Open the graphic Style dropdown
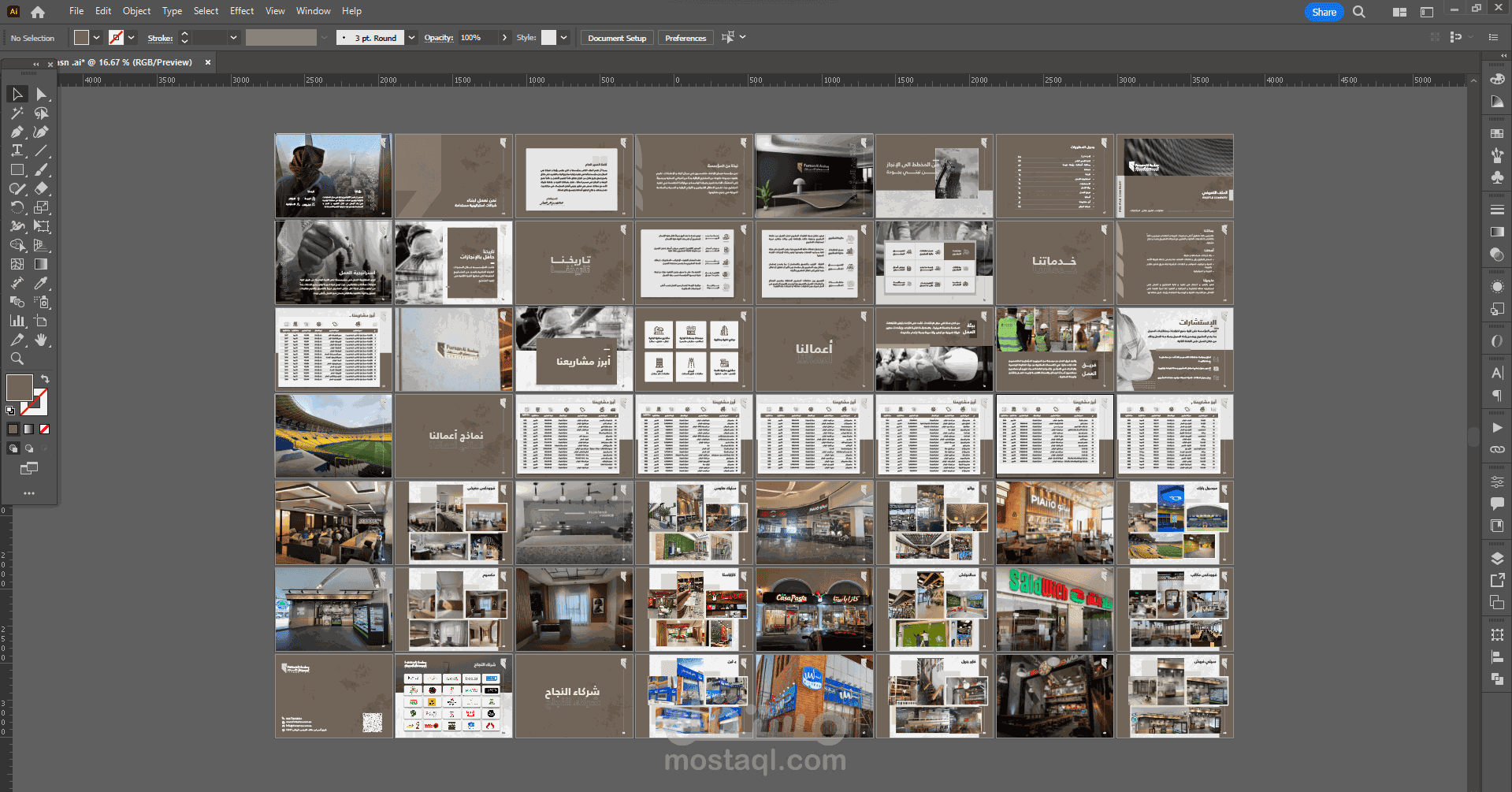The image size is (1512, 792). tap(563, 38)
